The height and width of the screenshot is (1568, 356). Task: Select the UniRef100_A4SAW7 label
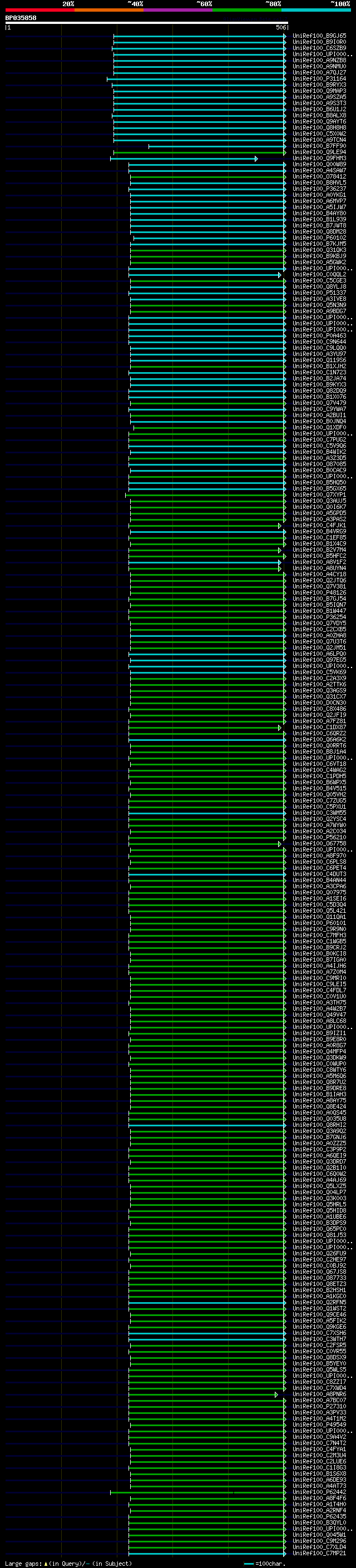coord(319,170)
